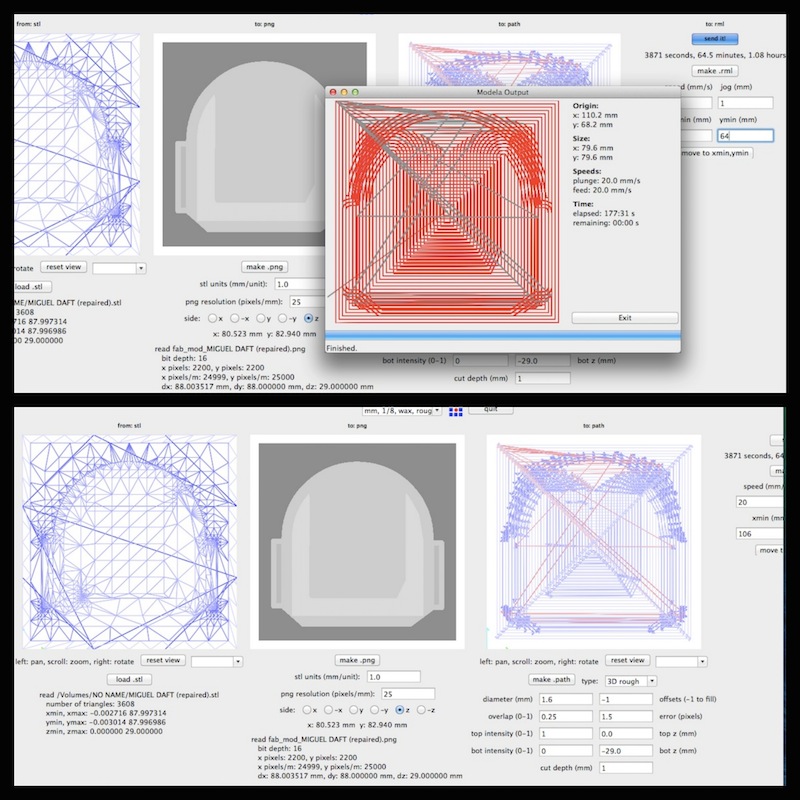Select side 'z' radio in lower window
This screenshot has height=800, width=800.
(399, 710)
